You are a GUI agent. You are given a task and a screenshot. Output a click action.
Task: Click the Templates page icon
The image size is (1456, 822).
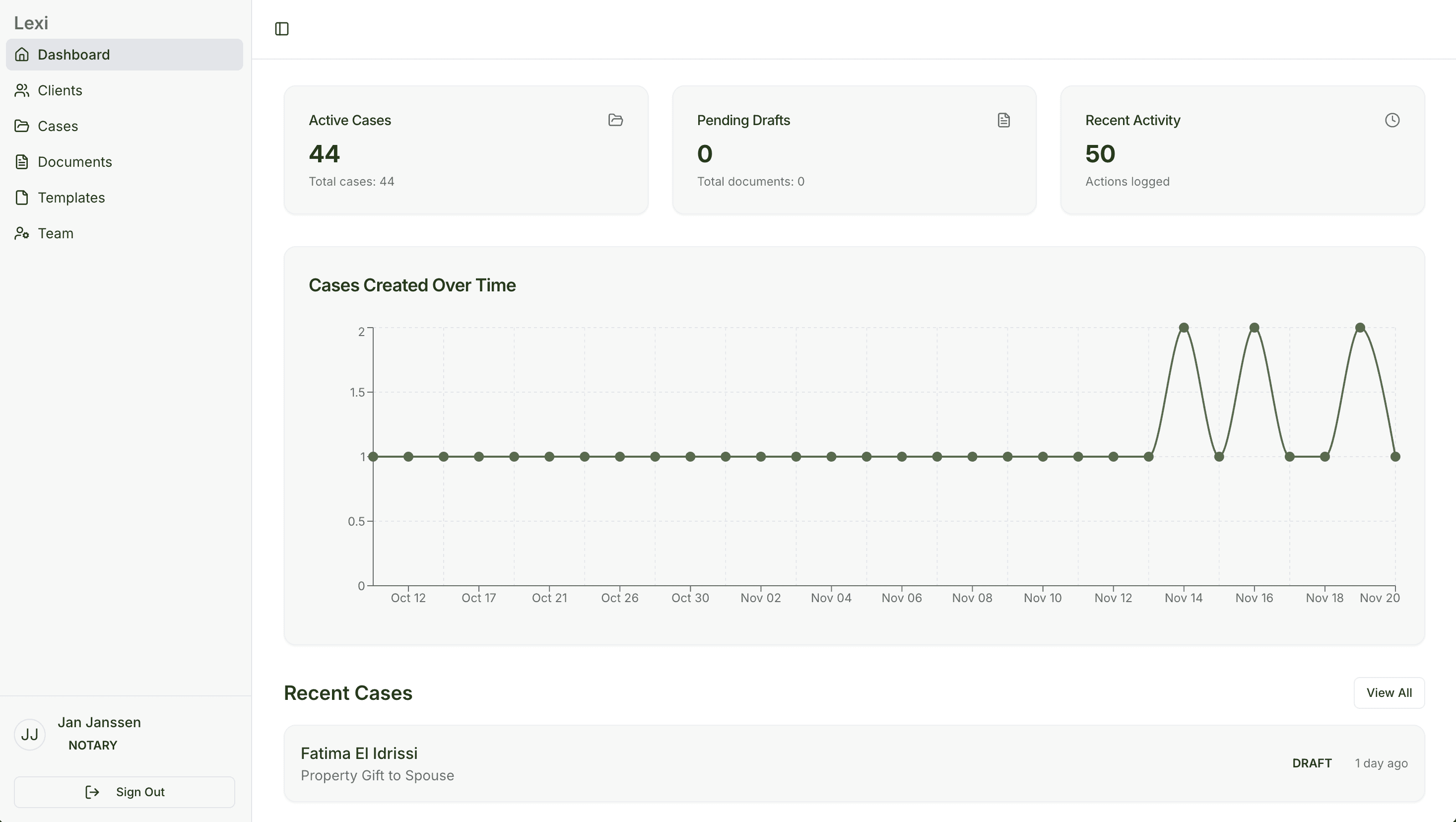[x=22, y=197]
